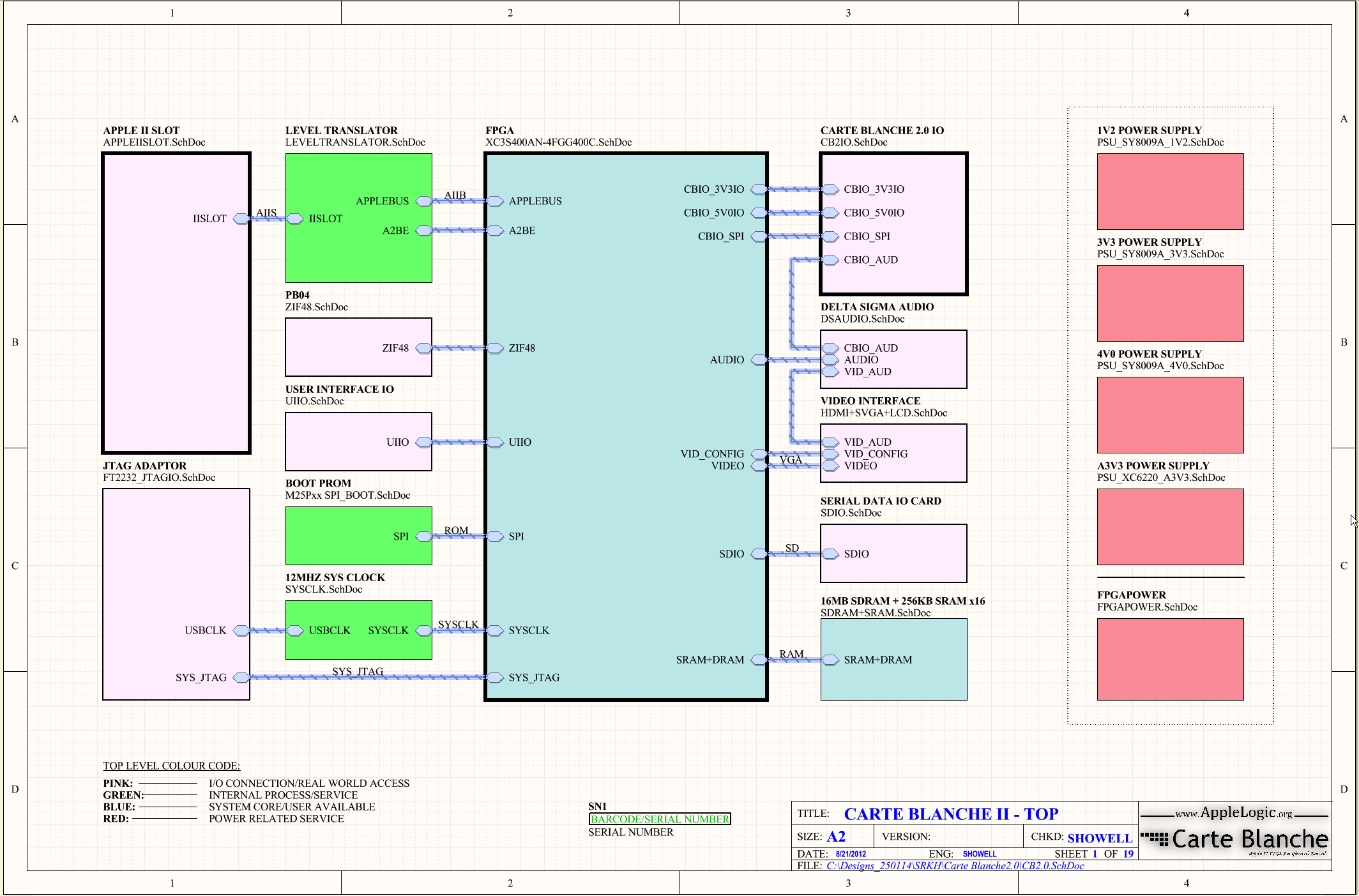
Task: Click the ROM bus net label
Action: 456,531
